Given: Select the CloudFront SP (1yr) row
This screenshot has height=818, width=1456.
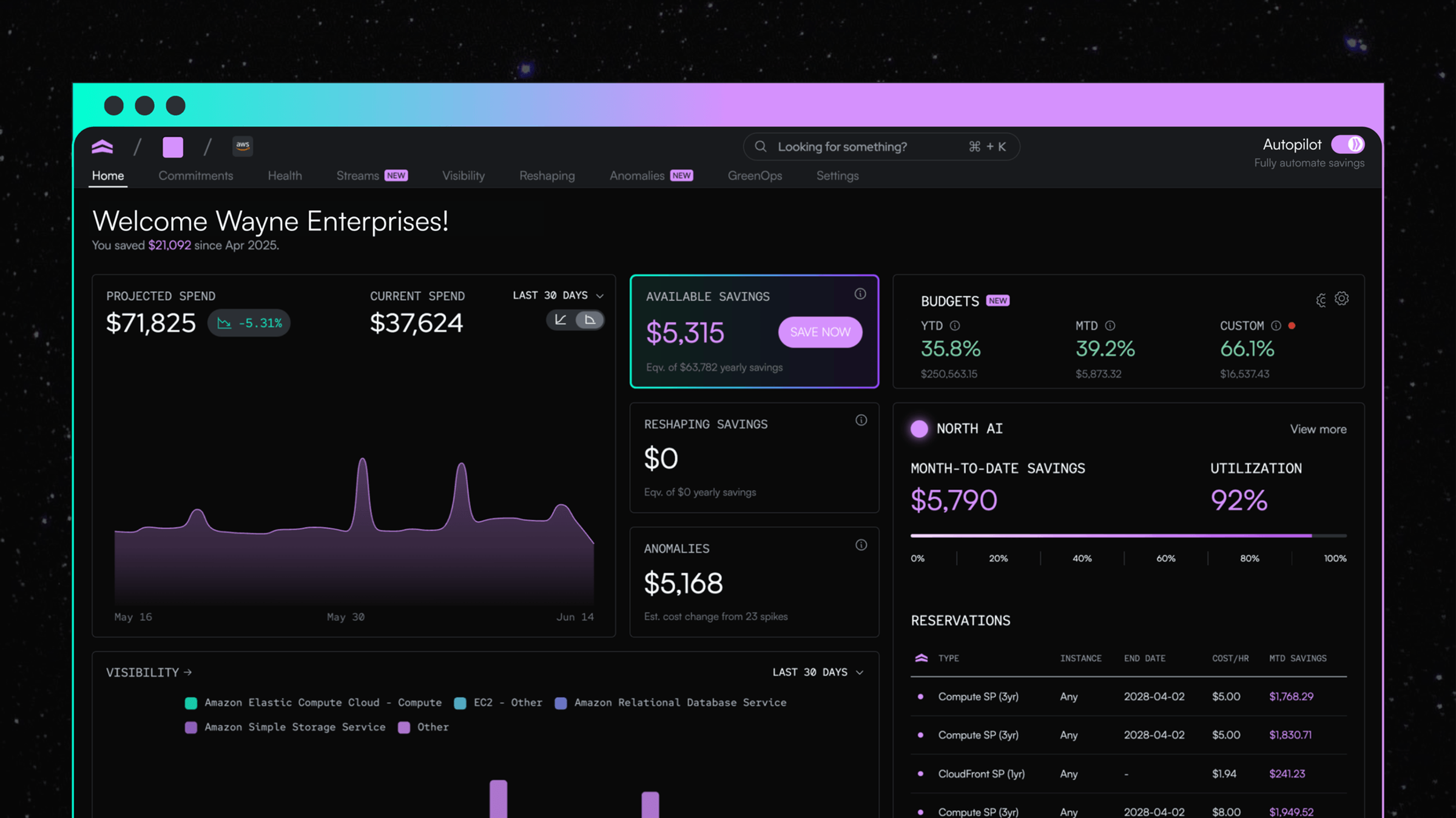Looking at the screenshot, I should pos(1128,774).
